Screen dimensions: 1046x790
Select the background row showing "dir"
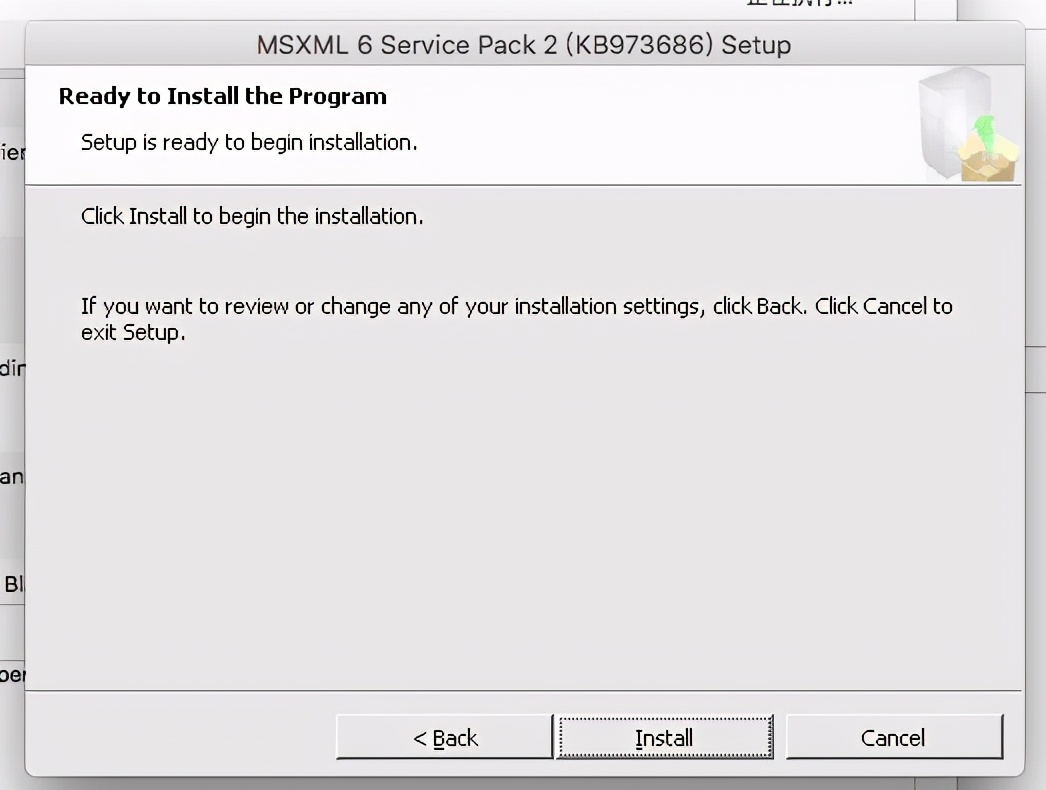(12, 368)
